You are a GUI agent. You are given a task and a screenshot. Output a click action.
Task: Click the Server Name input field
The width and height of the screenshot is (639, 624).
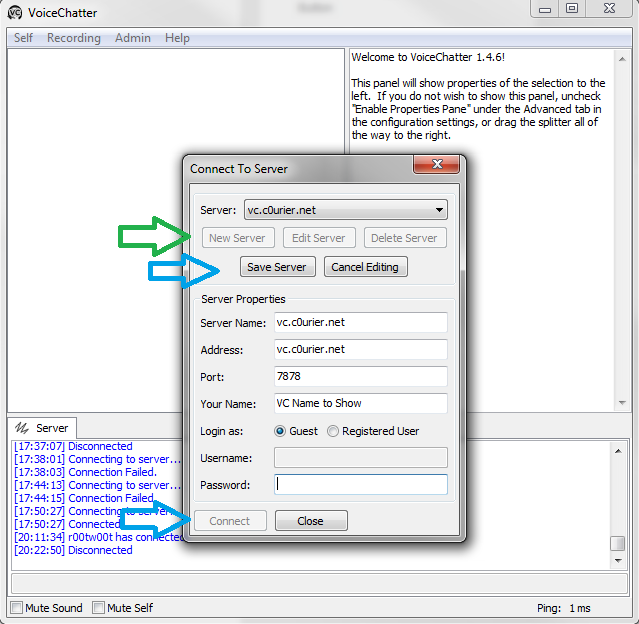point(361,322)
